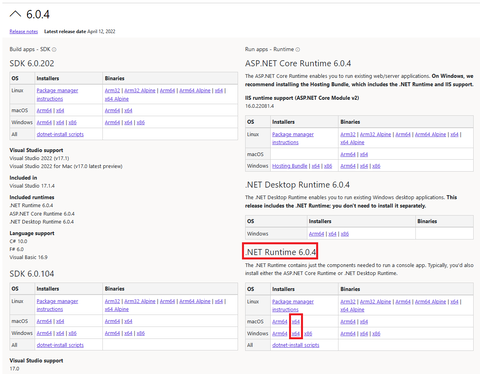
Task: Download .NET Runtime 6.0.4 macOS x64 installer
Action: pos(296,322)
